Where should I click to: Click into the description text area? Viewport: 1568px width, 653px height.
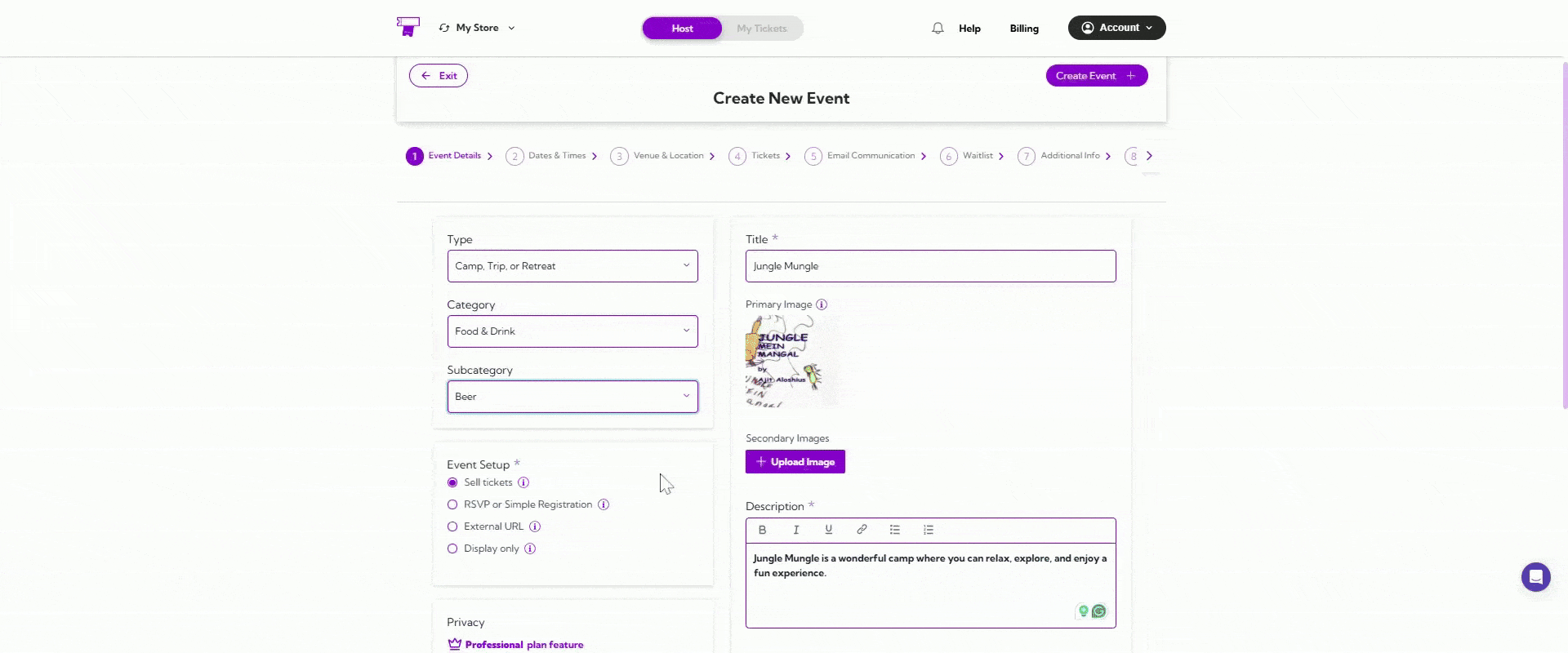click(x=930, y=585)
